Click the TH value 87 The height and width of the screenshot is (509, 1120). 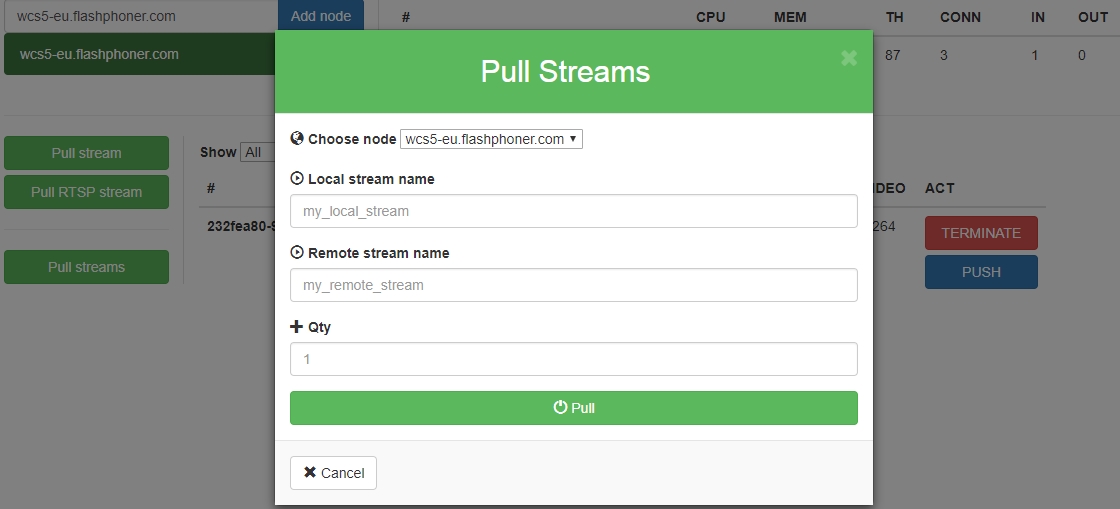[892, 55]
